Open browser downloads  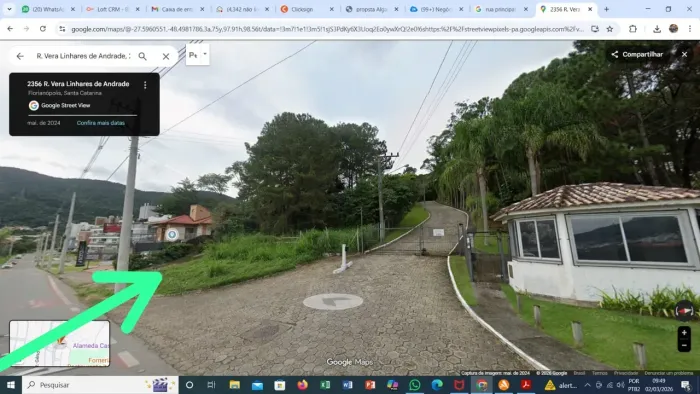657,29
